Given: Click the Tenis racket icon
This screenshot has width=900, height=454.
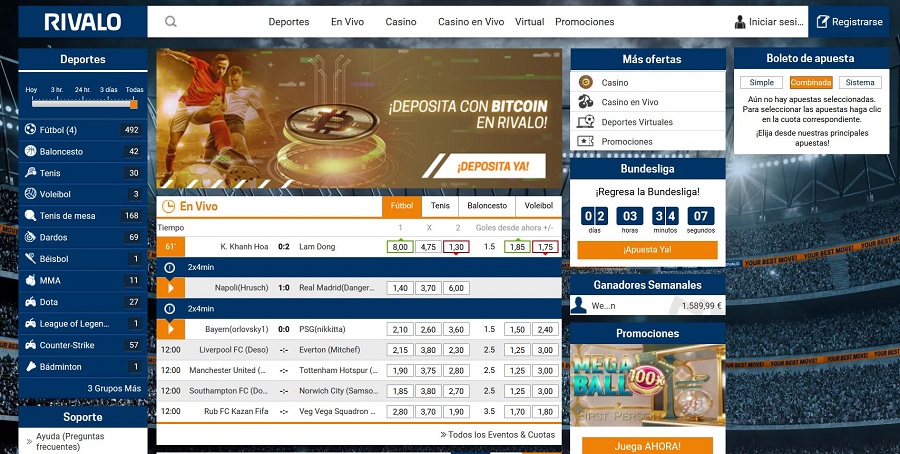Looking at the screenshot, I should tap(30, 172).
